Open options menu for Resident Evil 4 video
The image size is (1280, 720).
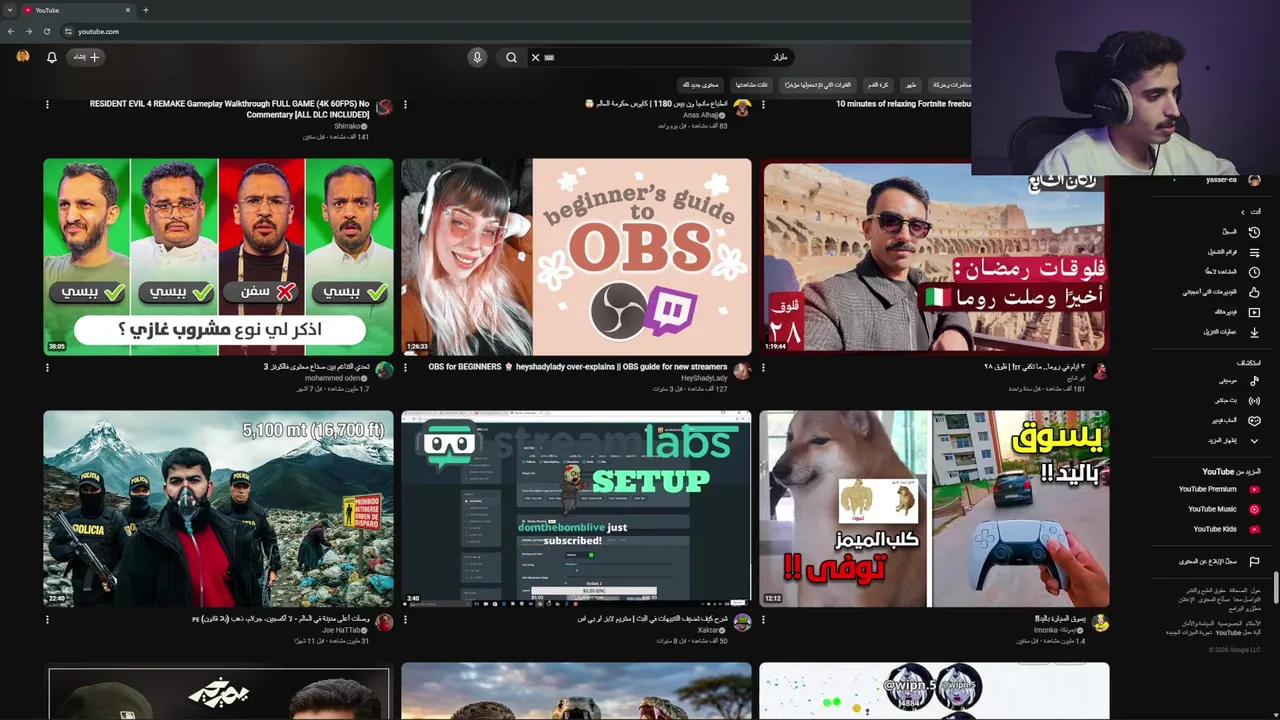tap(47, 104)
